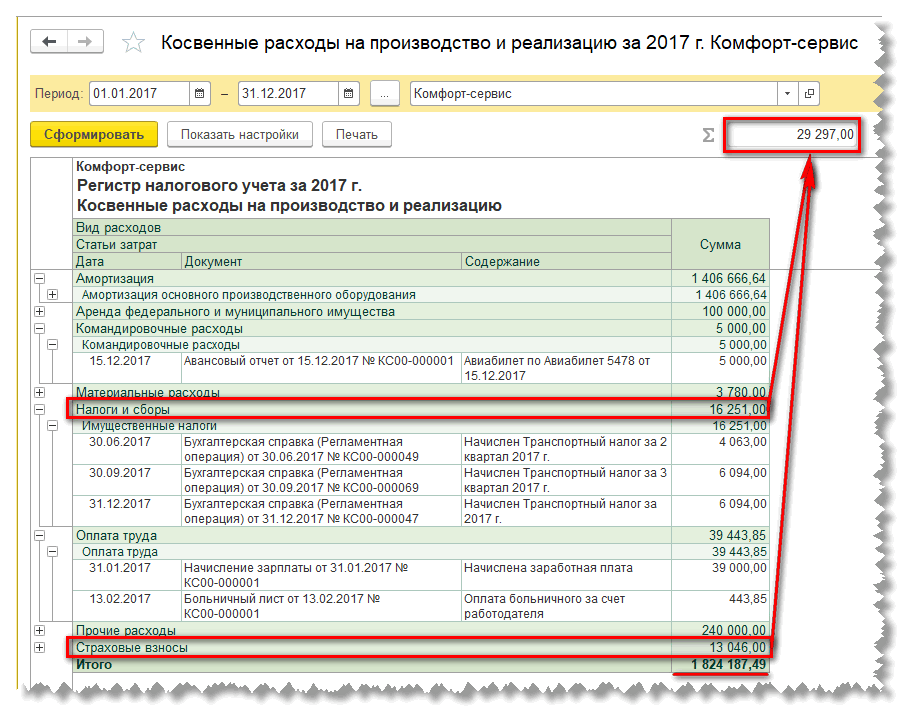
Task: Expand the Страховые взносы group
Action: [x=40, y=648]
